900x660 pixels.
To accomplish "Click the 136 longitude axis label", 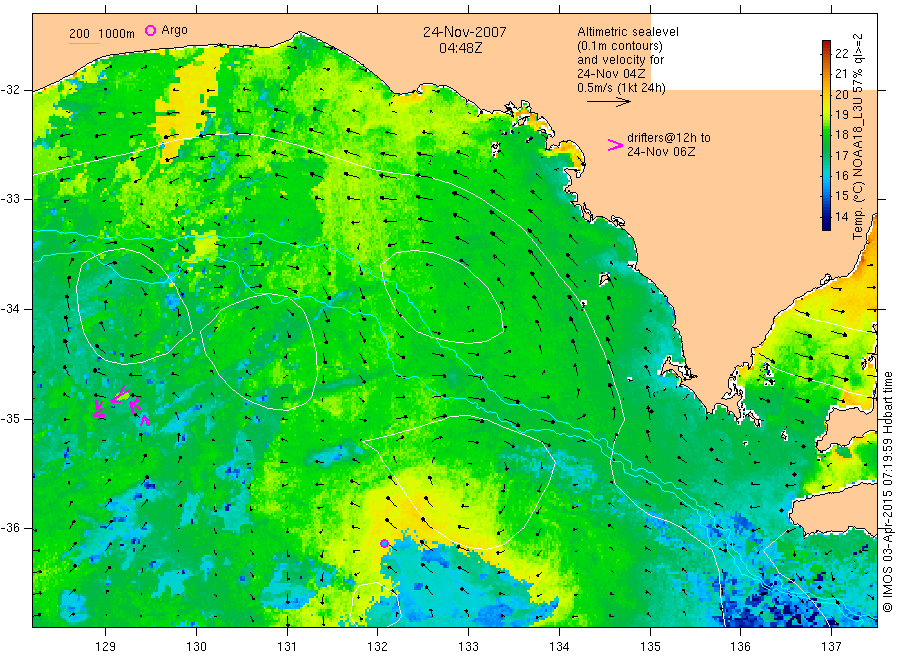I will click(740, 647).
